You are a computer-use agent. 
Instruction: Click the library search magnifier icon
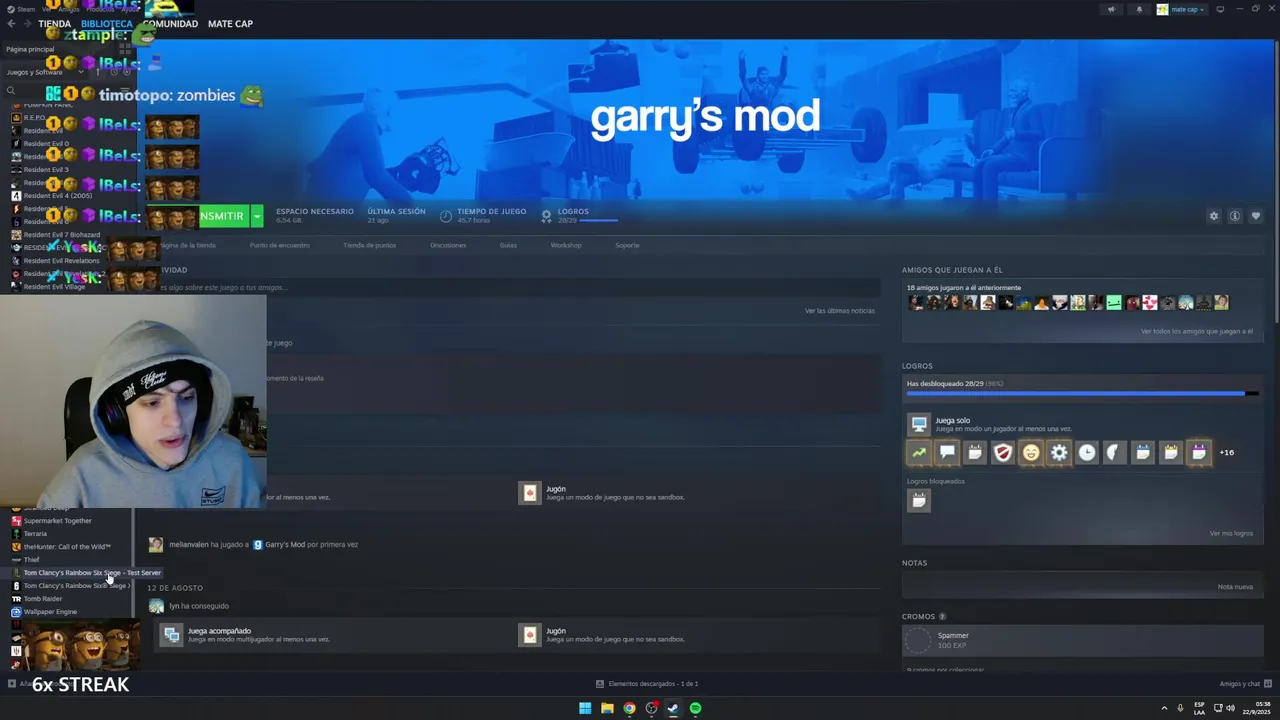click(11, 91)
